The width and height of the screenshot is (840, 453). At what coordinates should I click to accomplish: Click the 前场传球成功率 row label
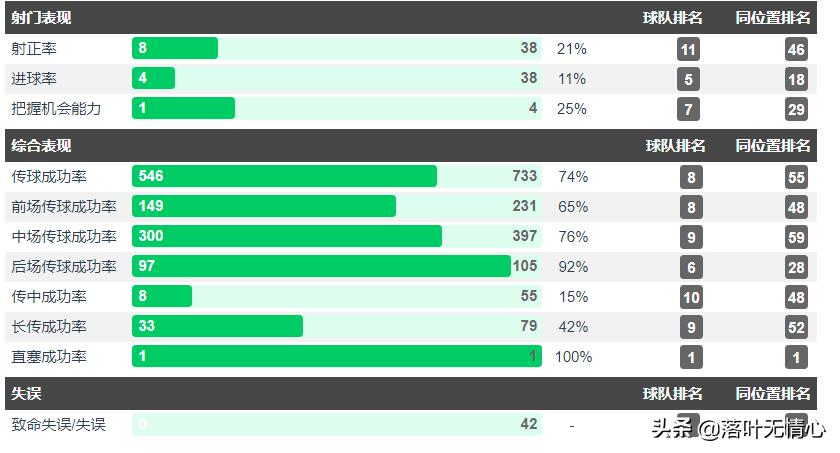[63, 207]
